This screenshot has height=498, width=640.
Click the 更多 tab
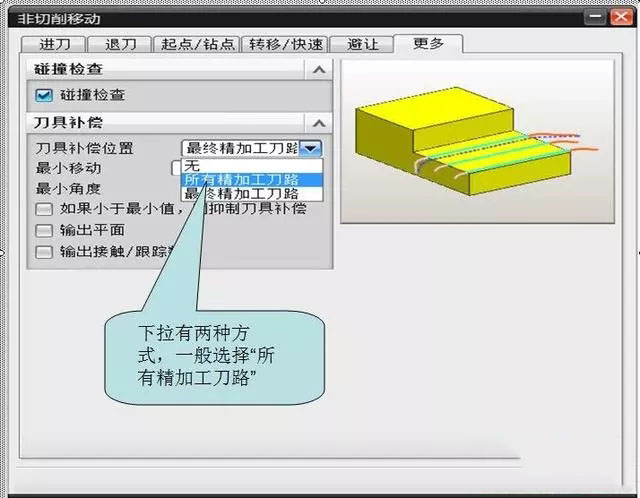(427, 43)
